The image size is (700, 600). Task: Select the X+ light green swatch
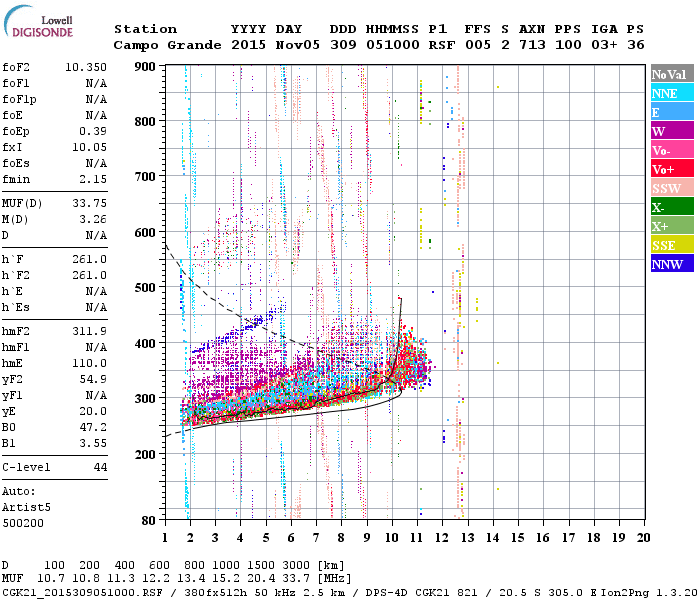click(672, 226)
